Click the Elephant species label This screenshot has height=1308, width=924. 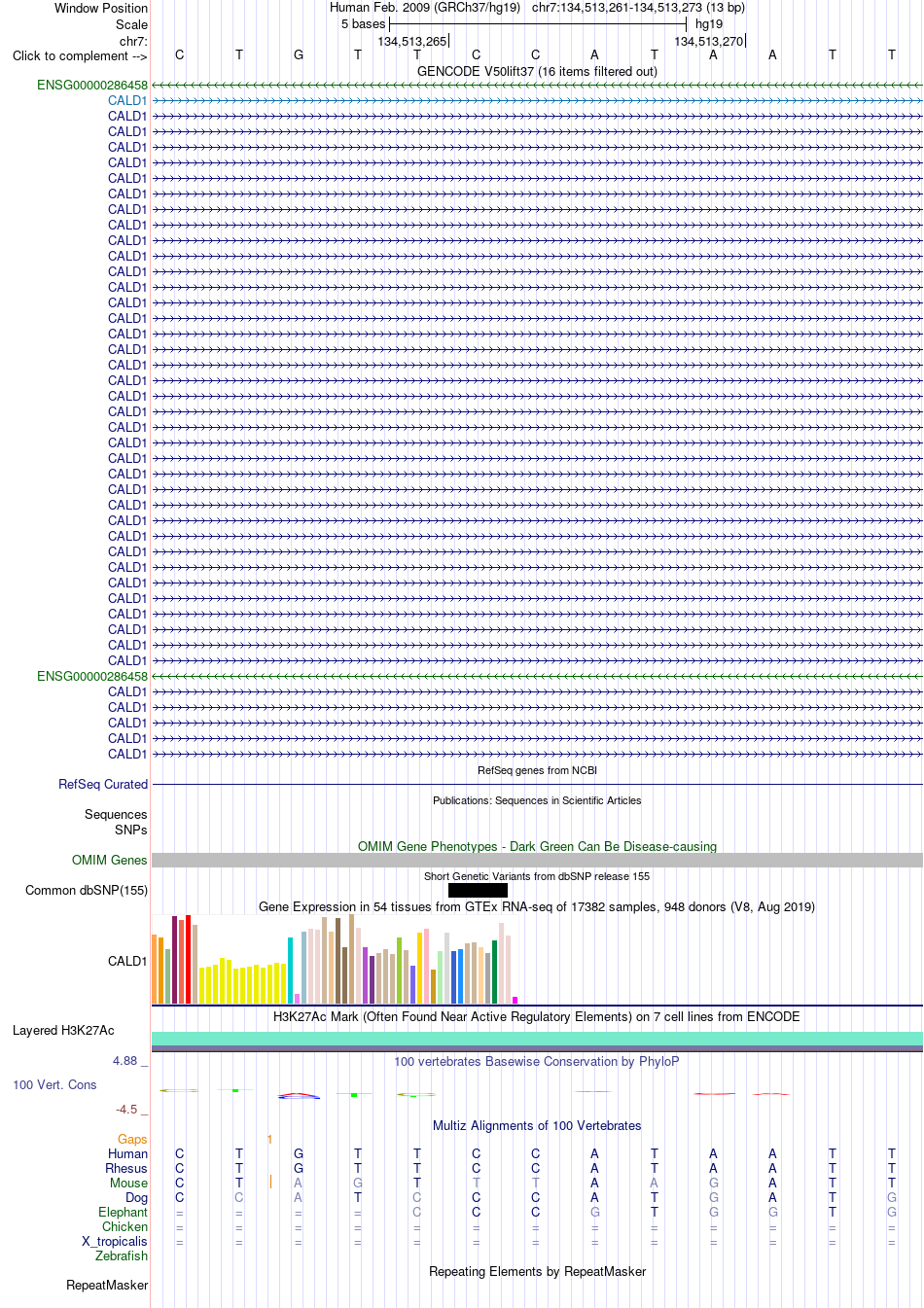tap(123, 1212)
